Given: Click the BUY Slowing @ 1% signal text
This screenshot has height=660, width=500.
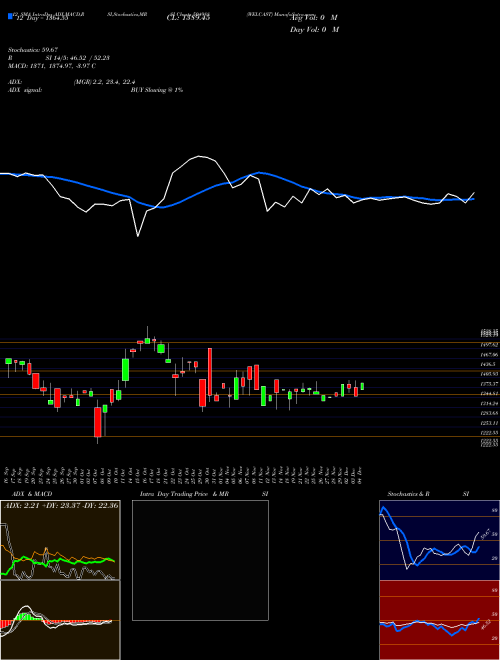Looking at the screenshot, I should [157, 90].
